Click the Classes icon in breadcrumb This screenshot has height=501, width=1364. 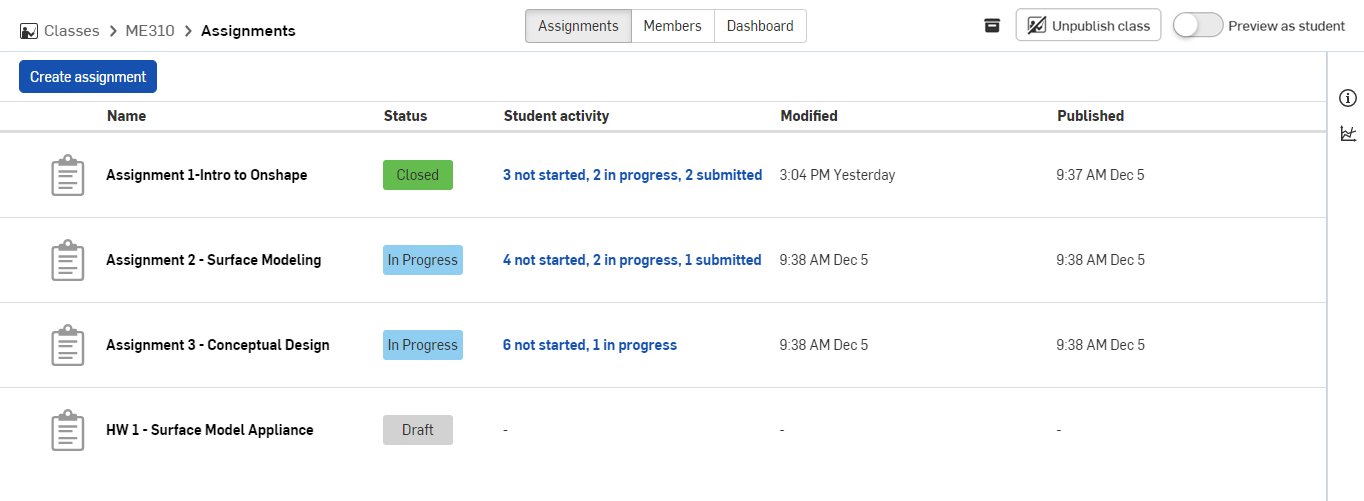tap(29, 32)
